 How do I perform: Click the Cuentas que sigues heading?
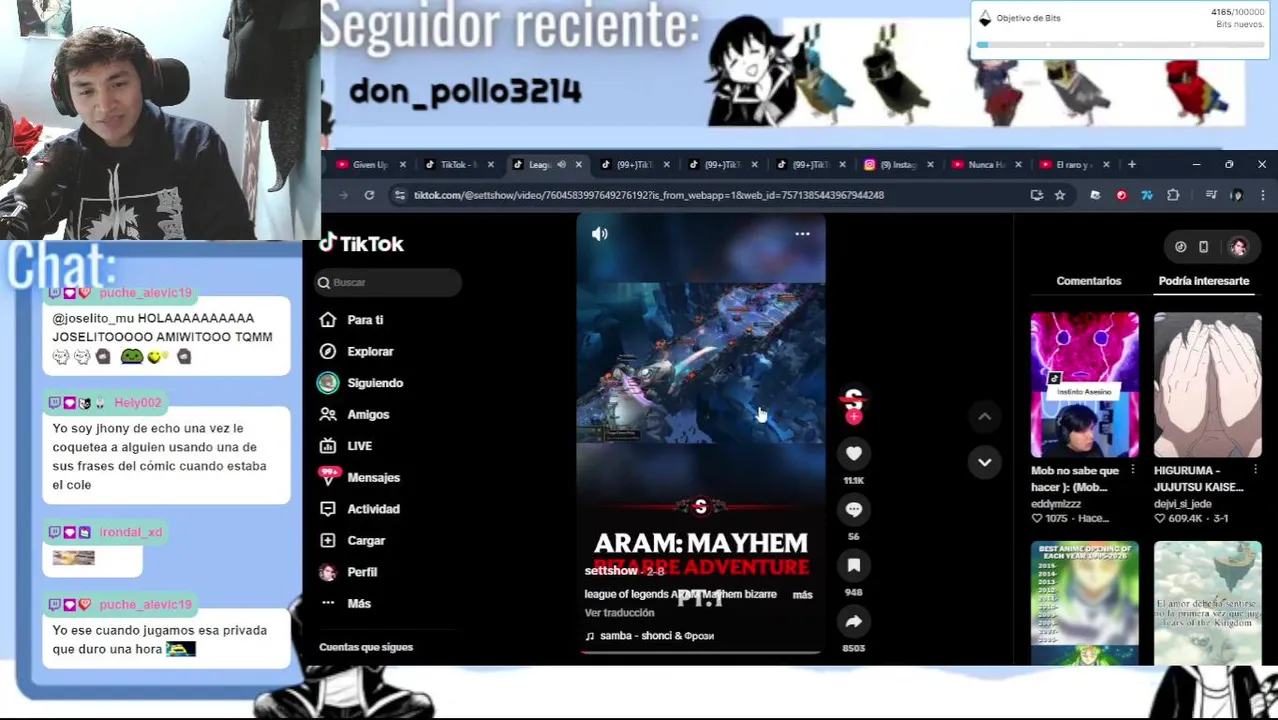coord(366,648)
